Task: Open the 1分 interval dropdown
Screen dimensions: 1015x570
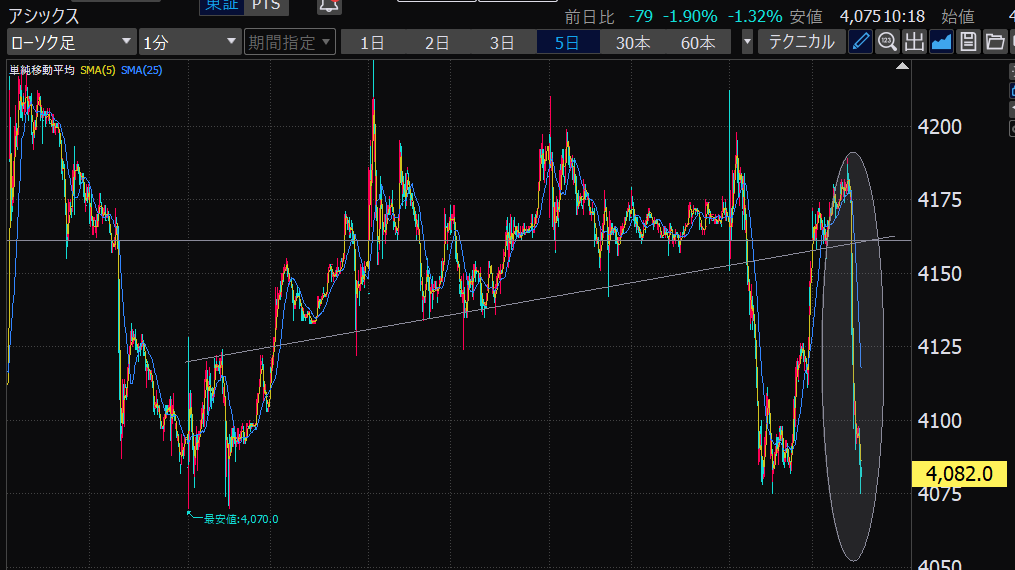Action: (189, 42)
